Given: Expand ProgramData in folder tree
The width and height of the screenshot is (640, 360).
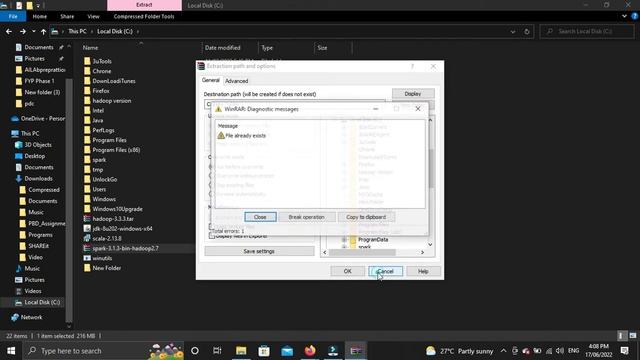Looking at the screenshot, I should tap(344, 240).
